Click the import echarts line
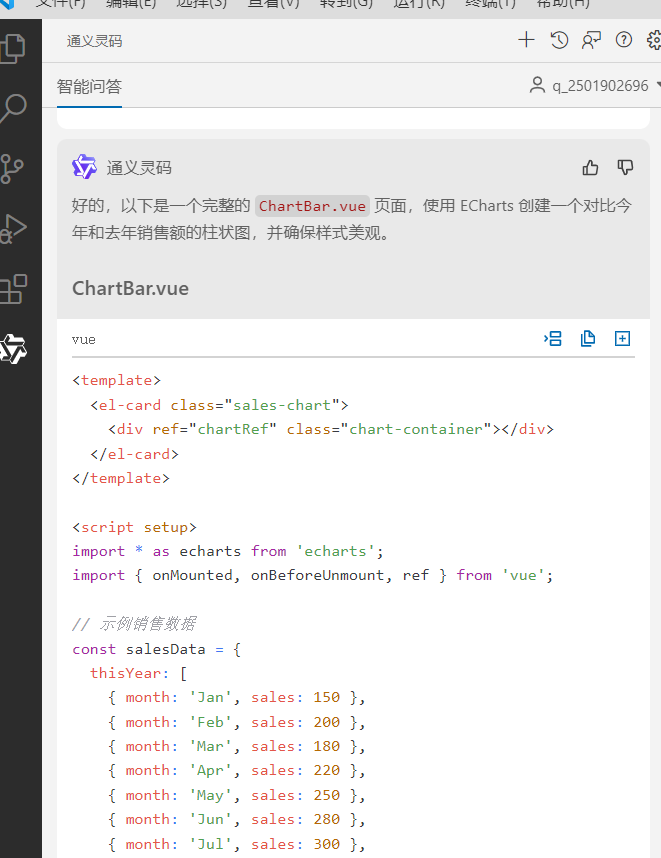Screen dimensions: 661x858 228,551
